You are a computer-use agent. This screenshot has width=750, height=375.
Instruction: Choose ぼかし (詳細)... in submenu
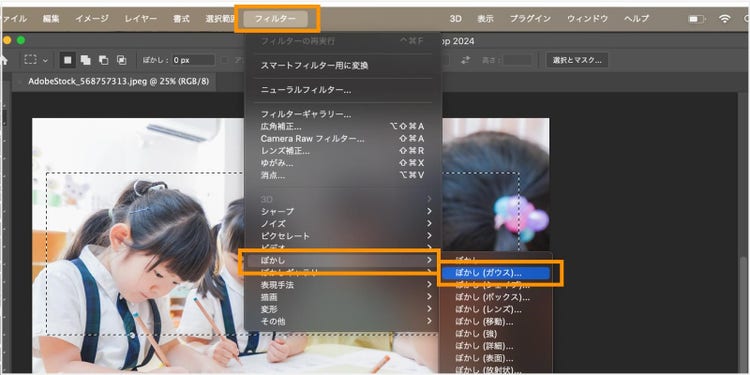pyautogui.click(x=496, y=346)
